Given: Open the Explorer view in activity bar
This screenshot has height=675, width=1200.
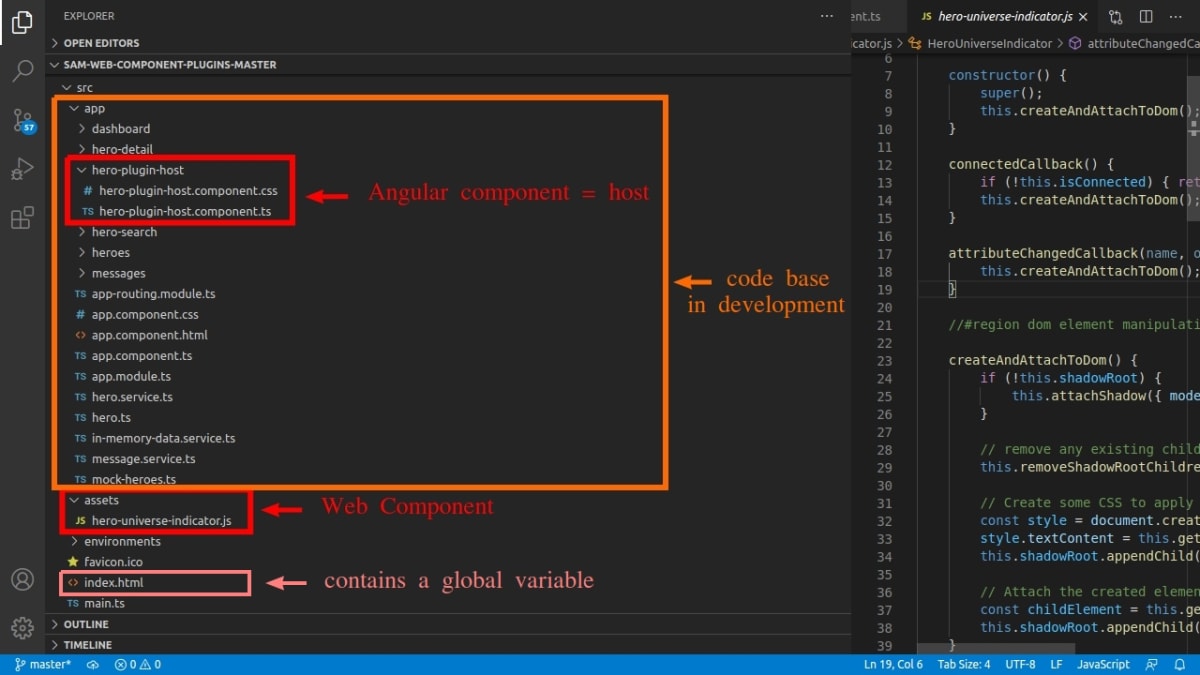Looking at the screenshot, I should coord(22,24).
